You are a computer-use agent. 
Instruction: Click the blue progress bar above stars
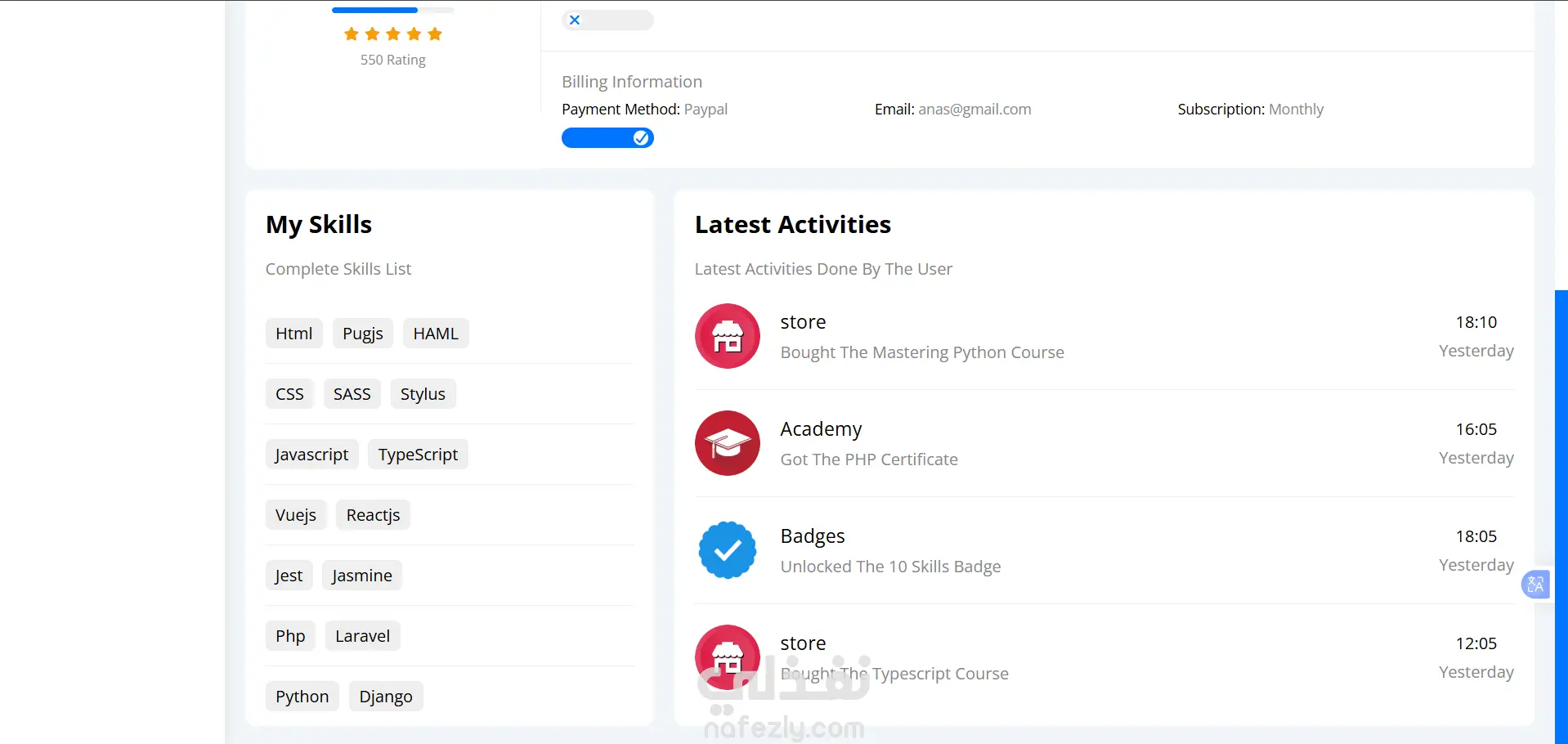tap(393, 10)
